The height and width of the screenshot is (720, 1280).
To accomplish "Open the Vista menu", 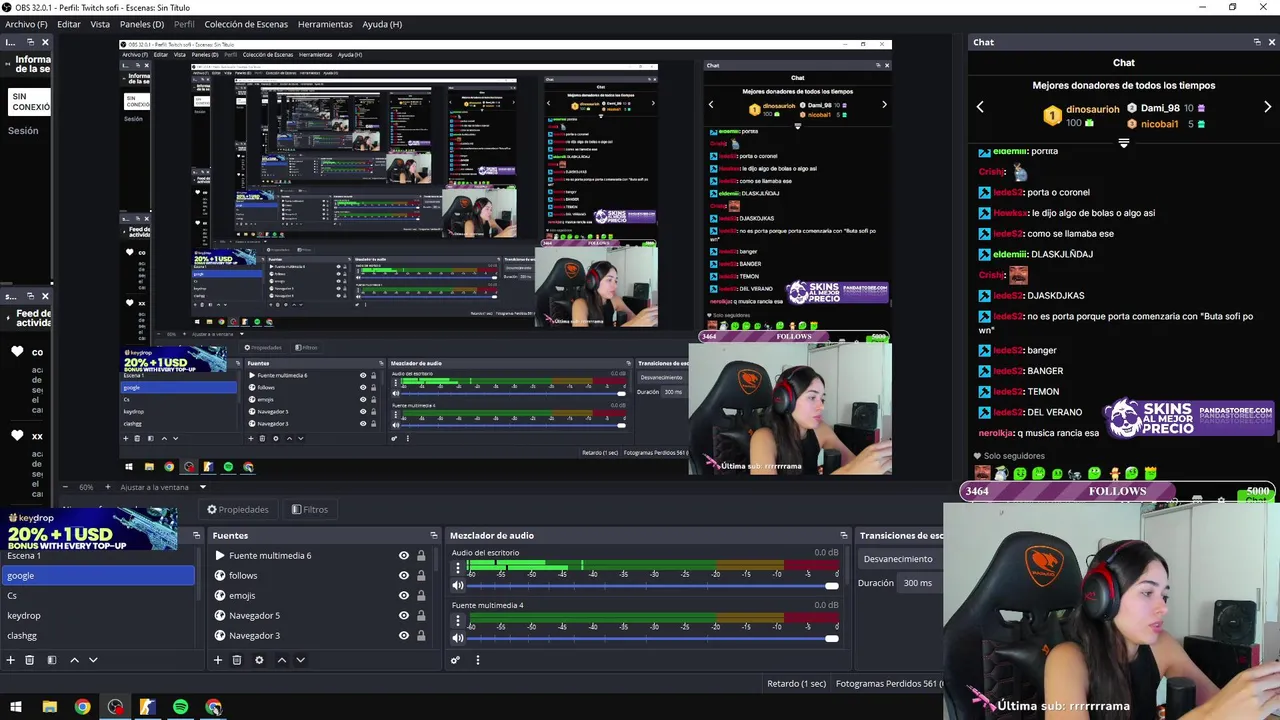I will tap(100, 24).
